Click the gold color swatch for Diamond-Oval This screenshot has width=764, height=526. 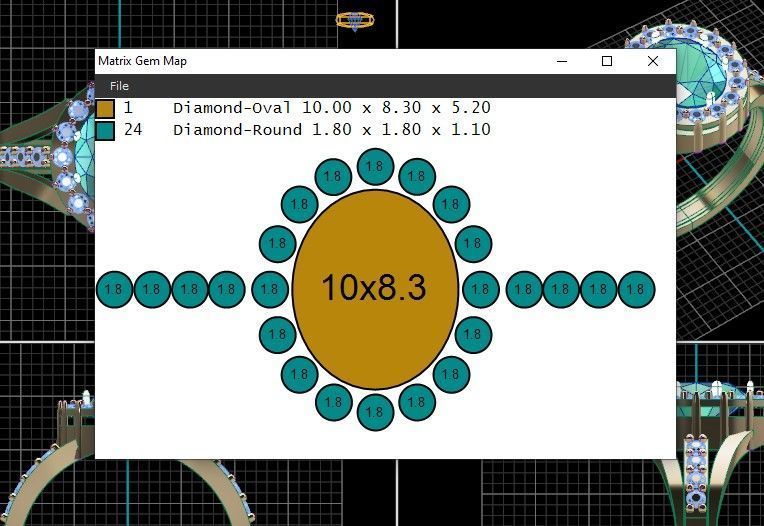(105, 108)
